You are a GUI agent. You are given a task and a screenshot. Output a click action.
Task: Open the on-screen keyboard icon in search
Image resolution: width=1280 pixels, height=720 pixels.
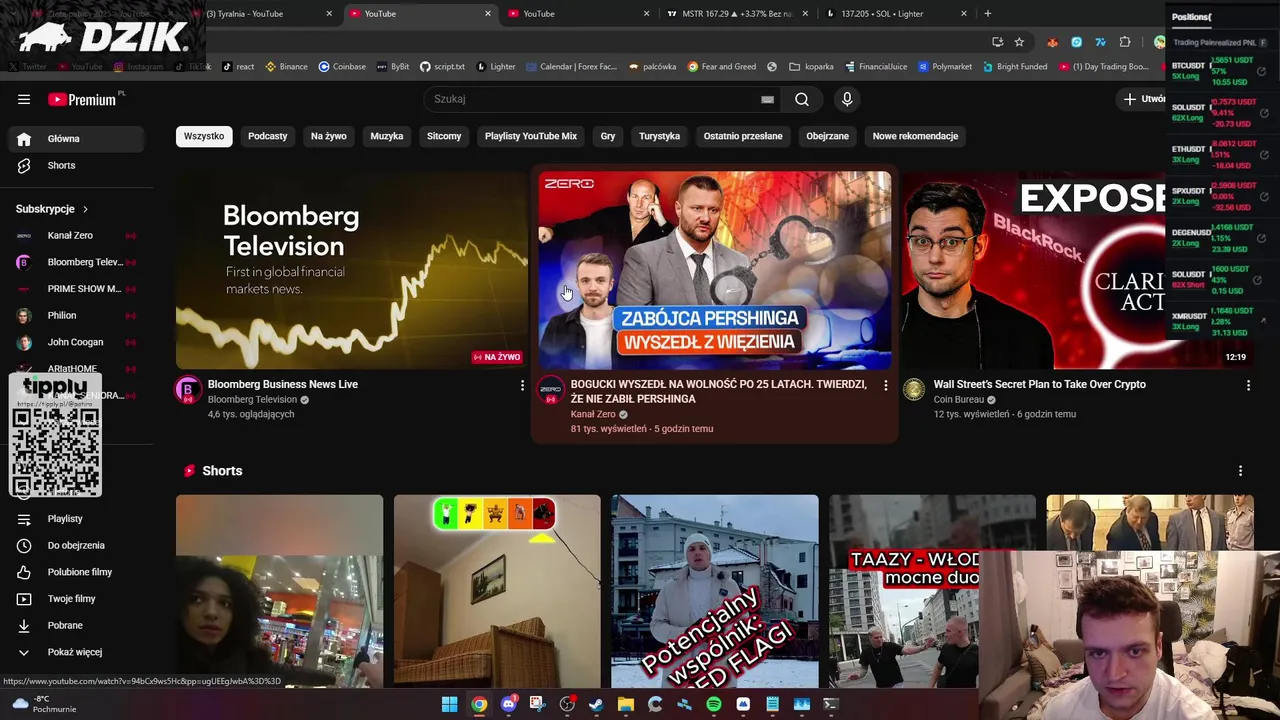[767, 99]
